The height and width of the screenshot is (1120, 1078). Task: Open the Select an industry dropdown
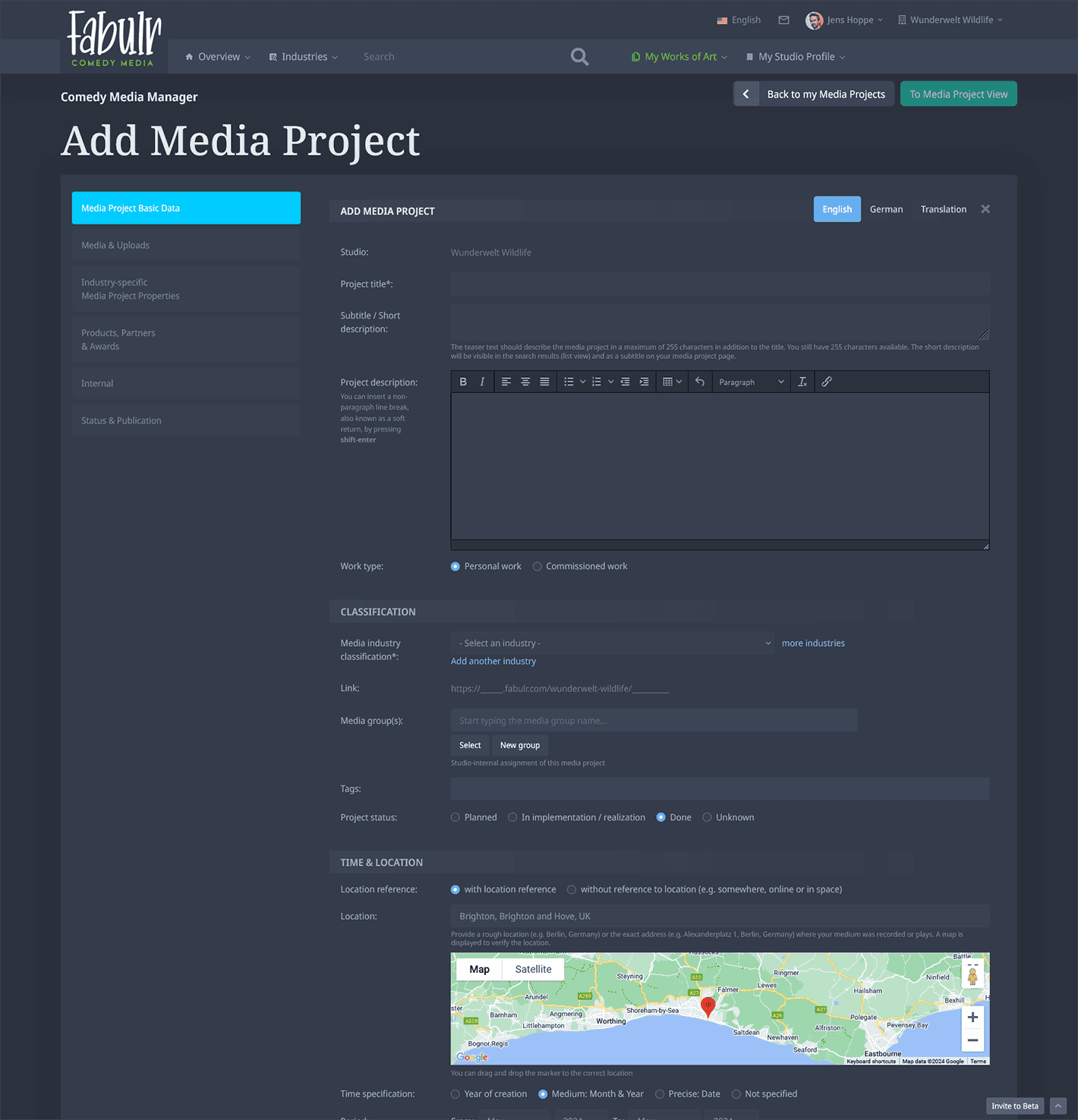[x=612, y=643]
